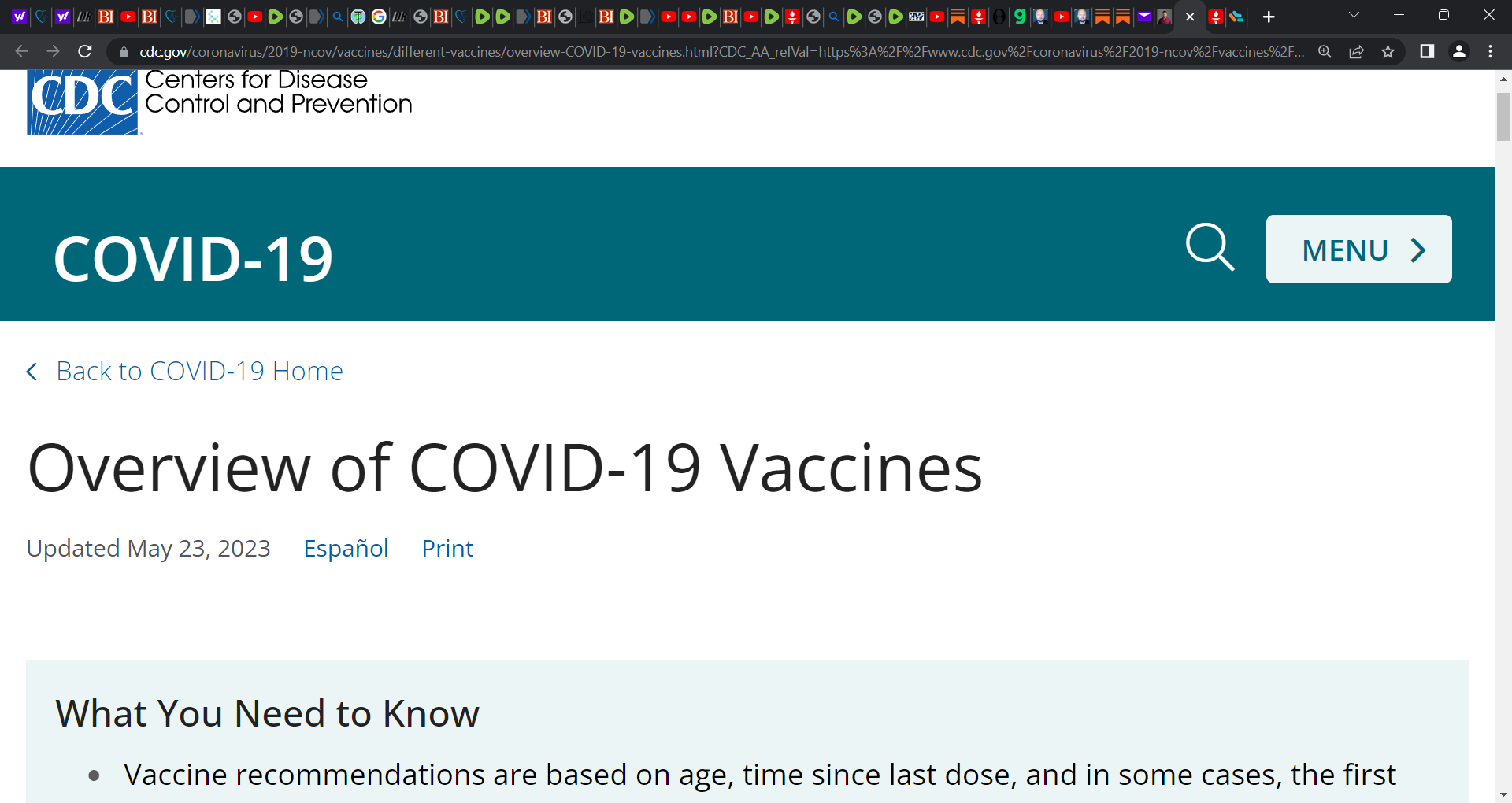Open Chrome's three-dot menu
Screen dimensions: 1512x803
[x=1490, y=52]
